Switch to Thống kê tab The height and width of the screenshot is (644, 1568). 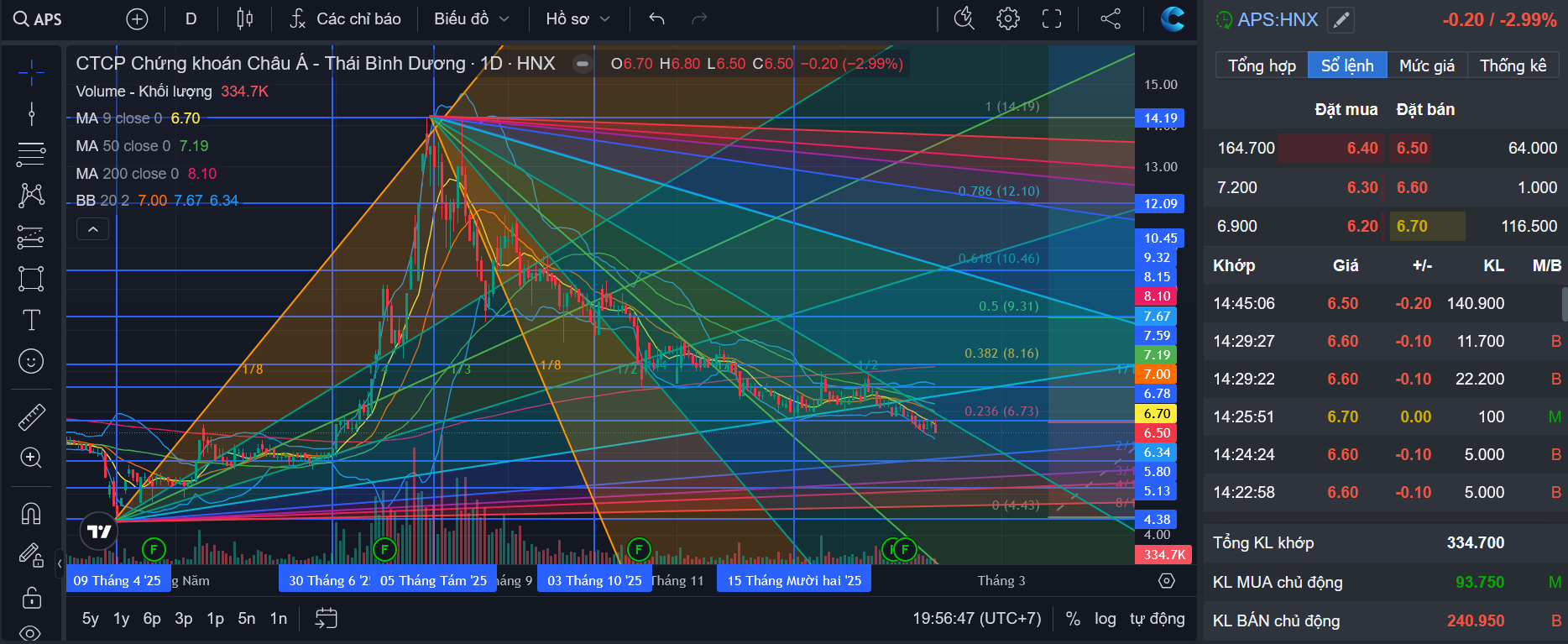[x=1513, y=65]
